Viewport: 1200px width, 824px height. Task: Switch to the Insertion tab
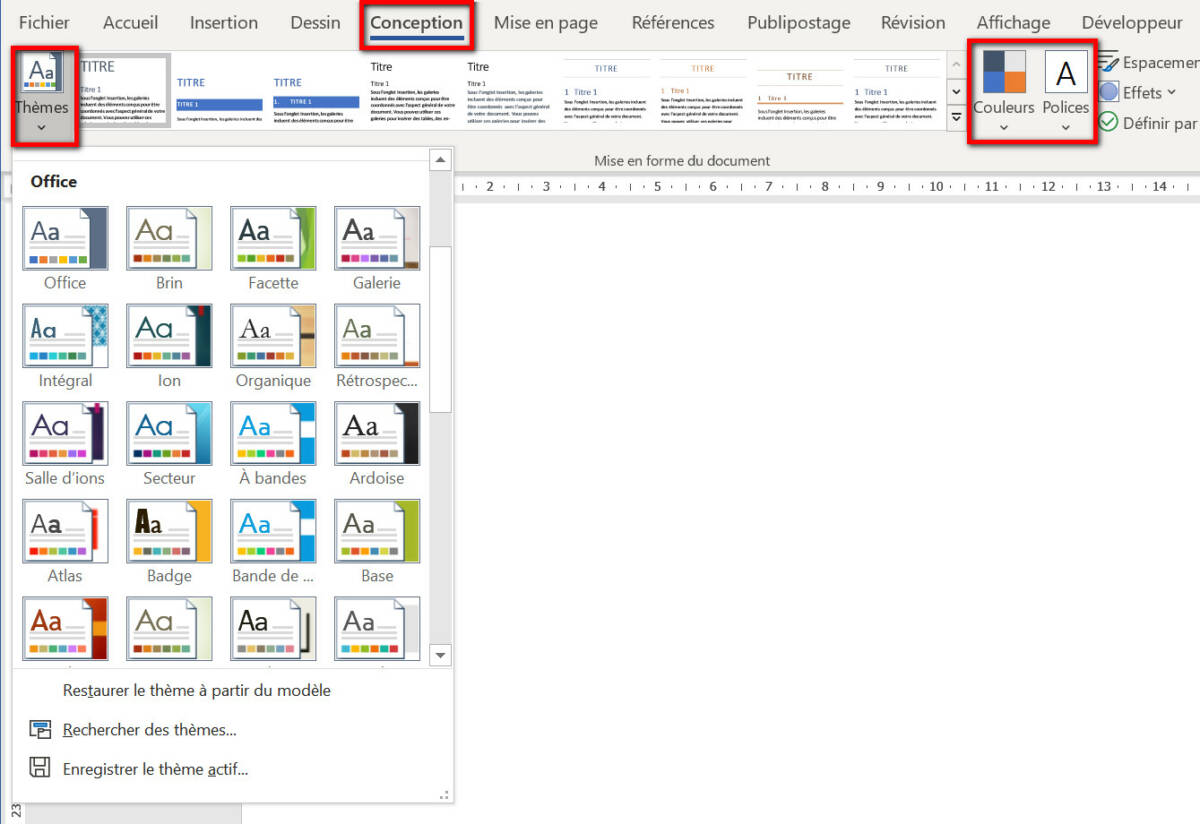[223, 22]
